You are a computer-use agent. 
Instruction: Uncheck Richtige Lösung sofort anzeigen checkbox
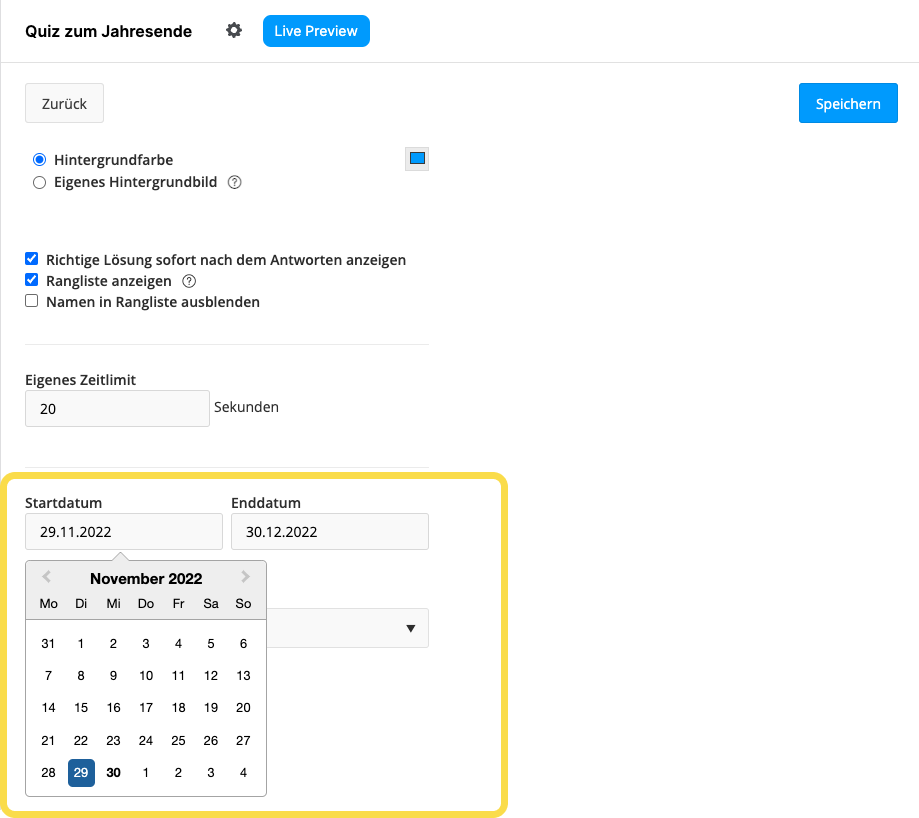(32, 258)
